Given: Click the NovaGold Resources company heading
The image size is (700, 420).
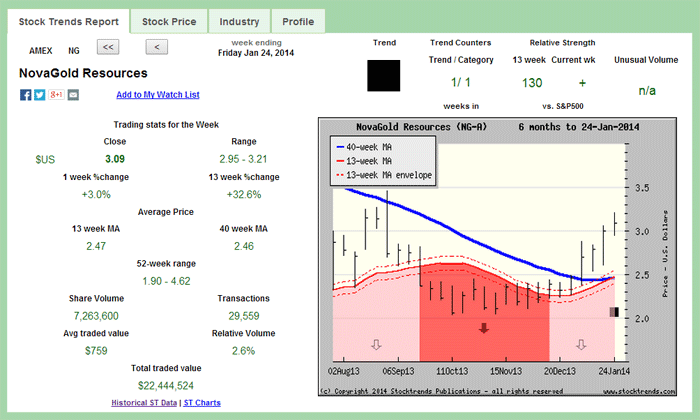Looking at the screenshot, I should 83,73.
